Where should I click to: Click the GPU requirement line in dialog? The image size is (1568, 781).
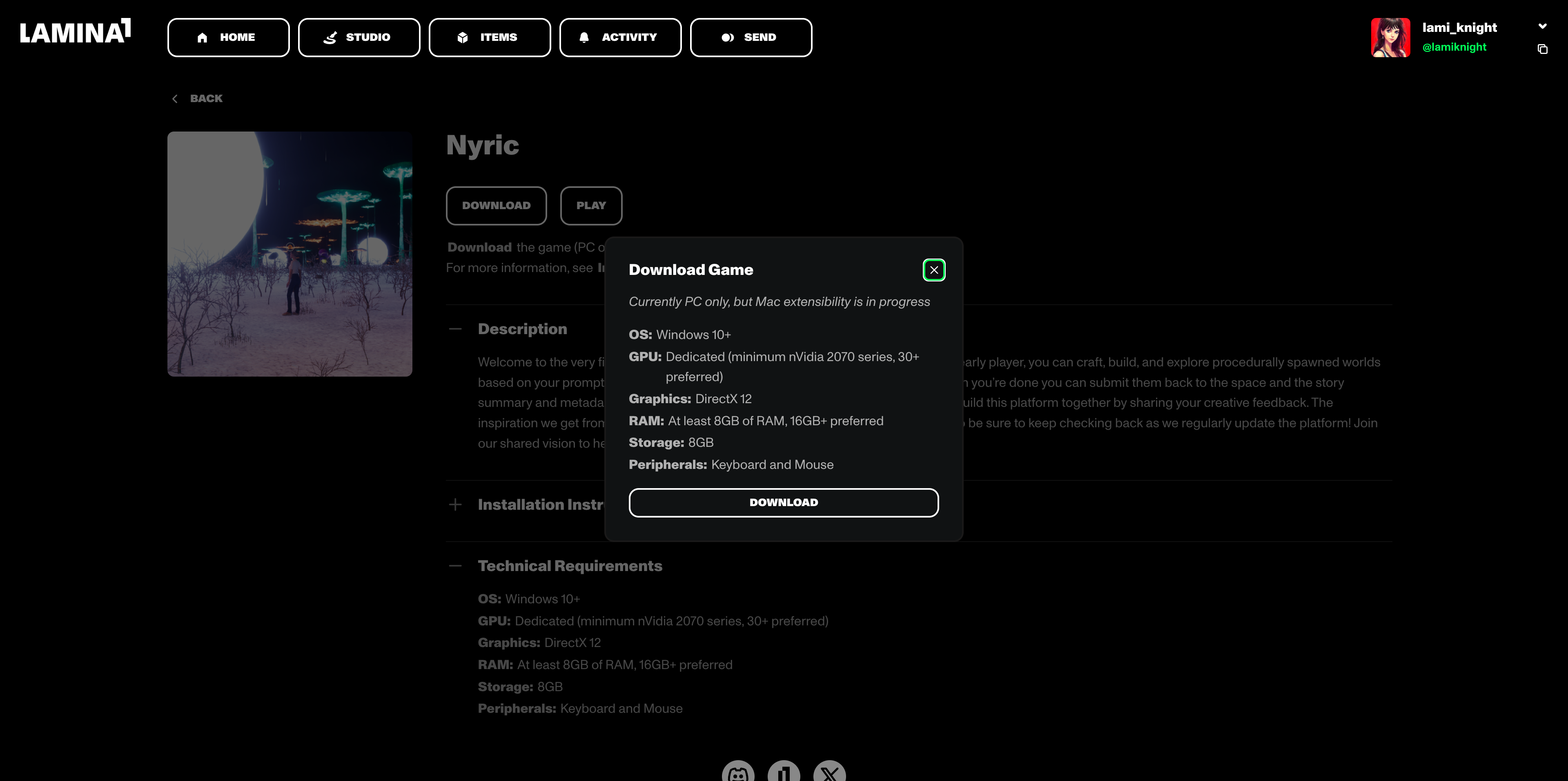tap(774, 366)
